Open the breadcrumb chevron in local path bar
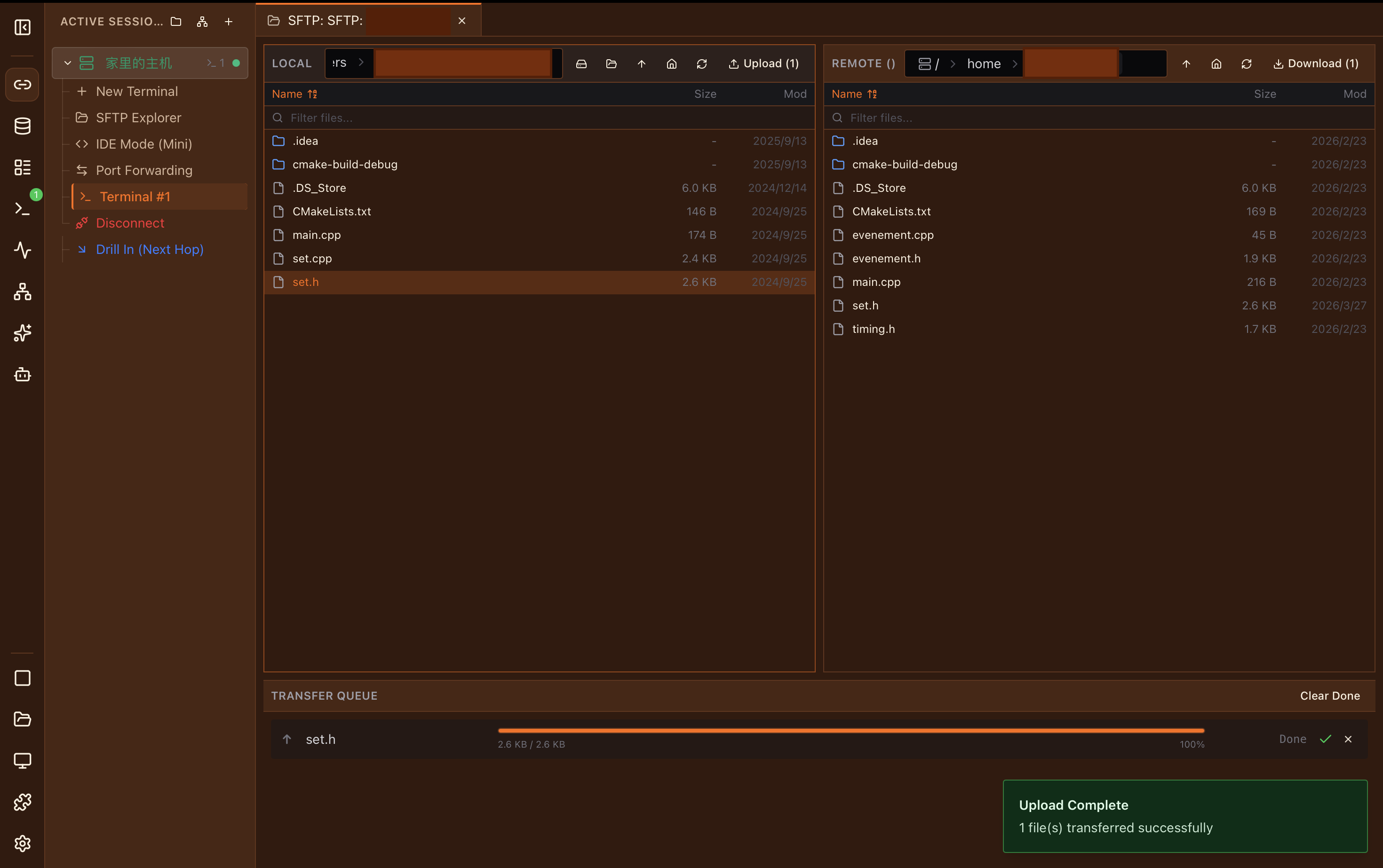Viewport: 1383px width, 868px height. tap(361, 63)
